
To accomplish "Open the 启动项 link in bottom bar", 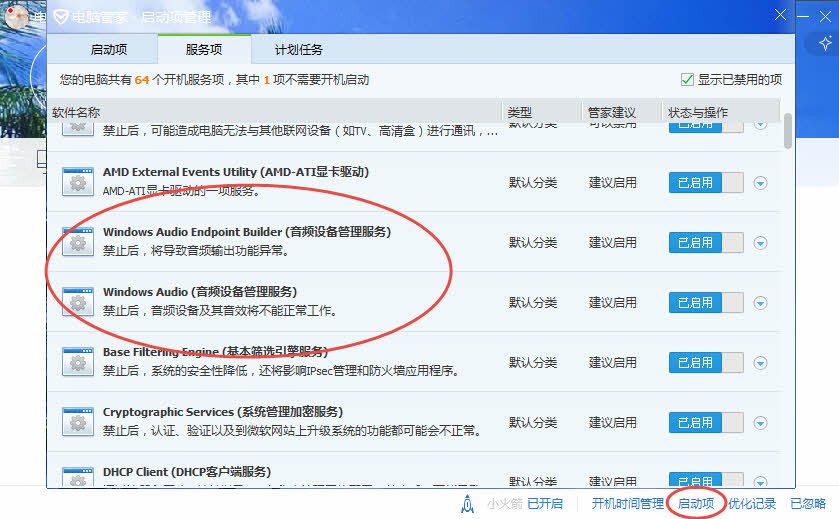I will coord(696,503).
